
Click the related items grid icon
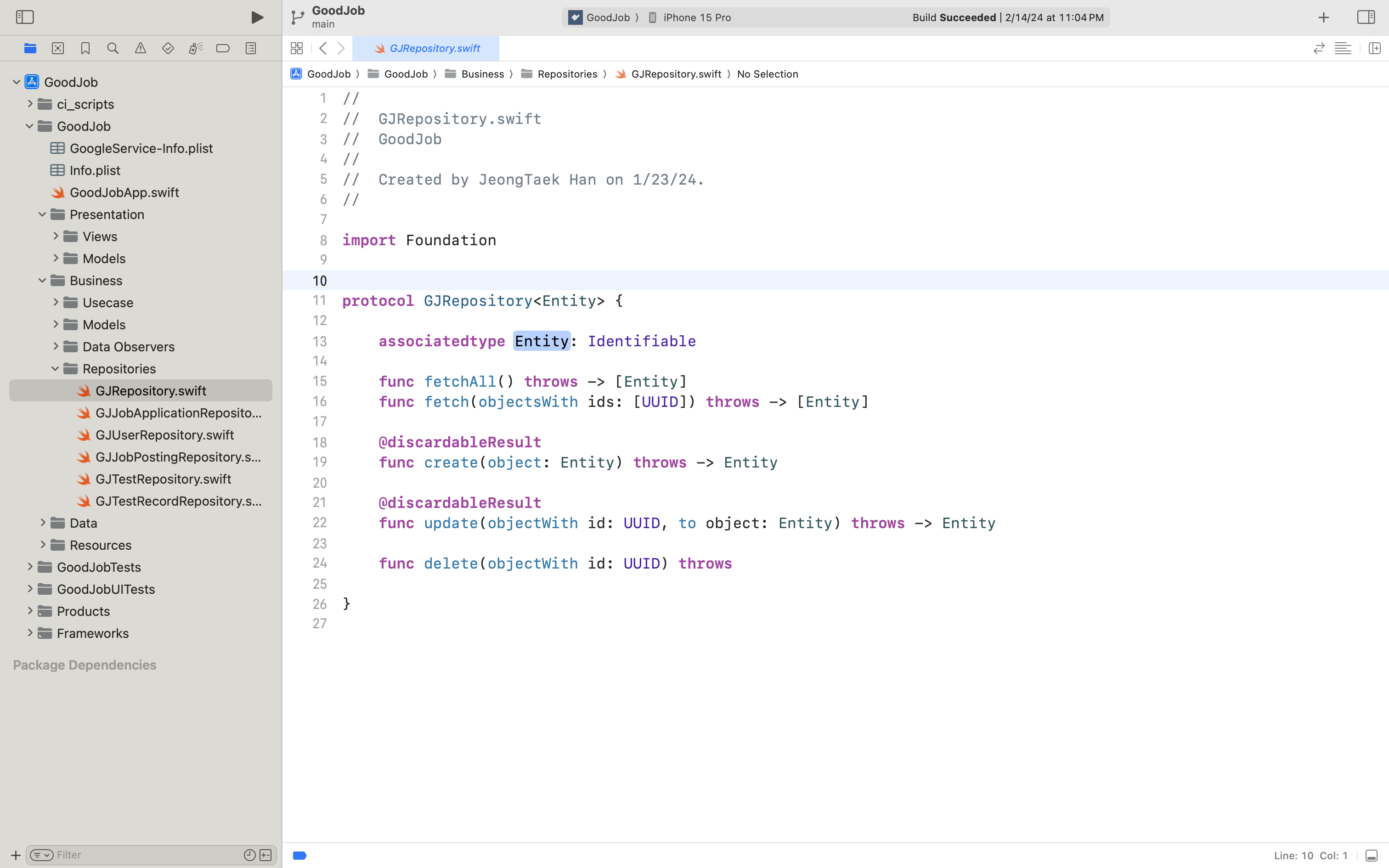(x=297, y=49)
